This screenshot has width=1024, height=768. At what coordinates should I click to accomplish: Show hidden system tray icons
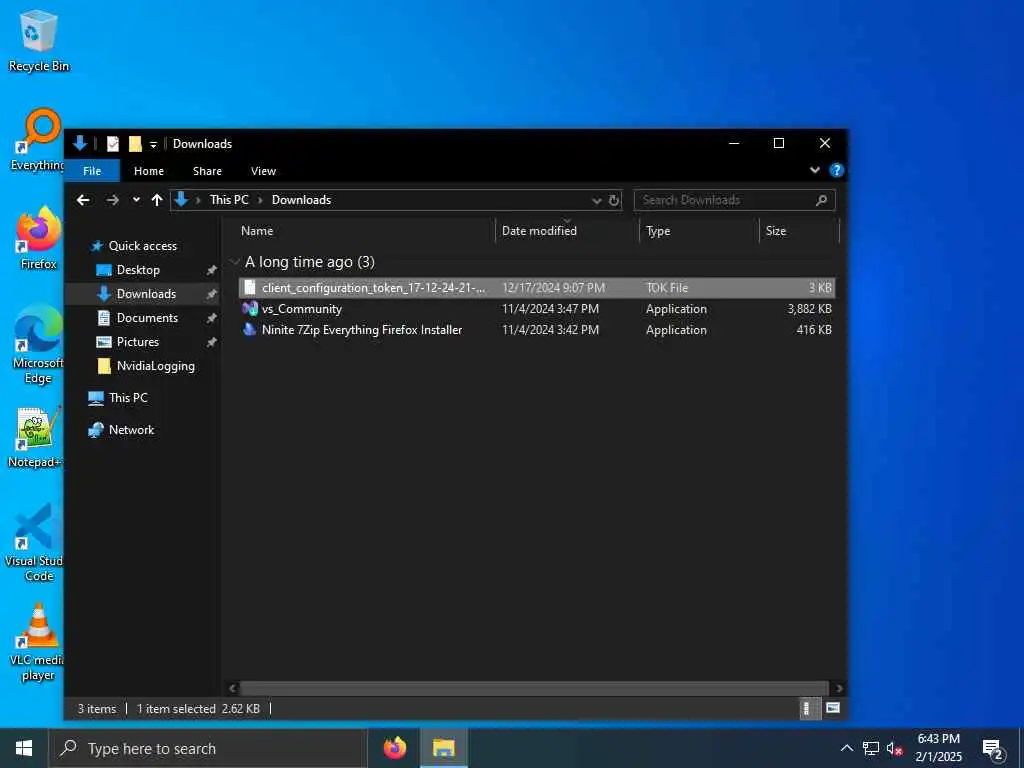846,748
